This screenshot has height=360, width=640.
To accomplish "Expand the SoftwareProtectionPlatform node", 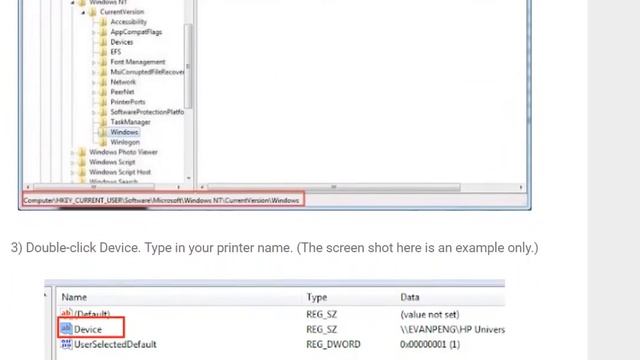I will coord(93,112).
